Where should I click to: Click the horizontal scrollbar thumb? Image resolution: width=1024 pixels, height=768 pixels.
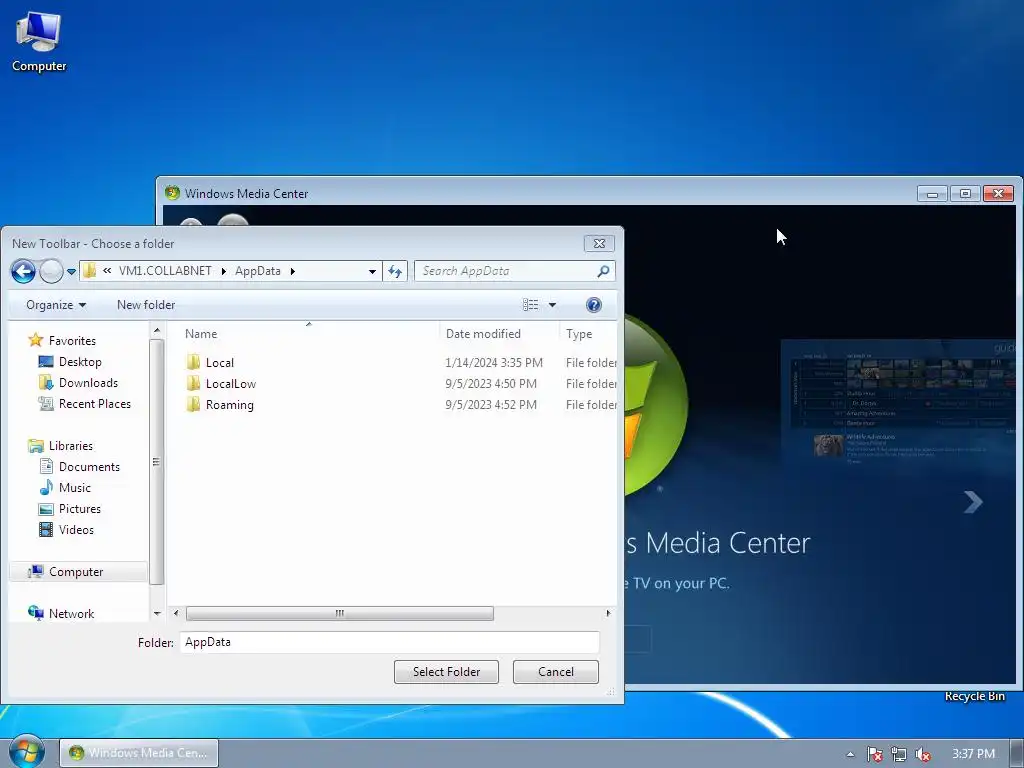click(340, 613)
